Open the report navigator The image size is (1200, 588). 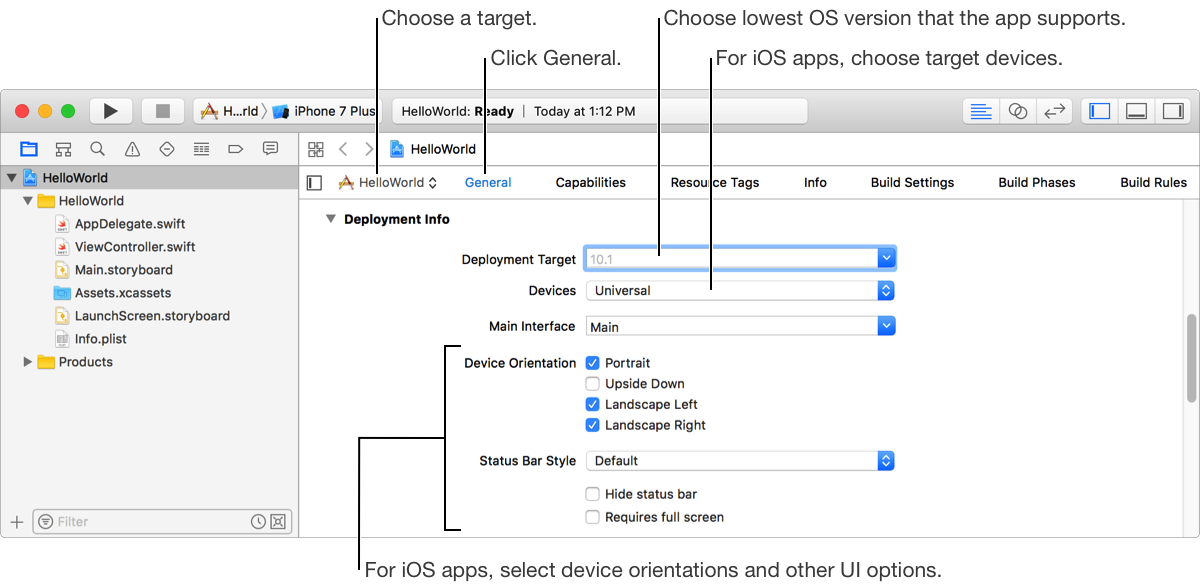[x=270, y=149]
